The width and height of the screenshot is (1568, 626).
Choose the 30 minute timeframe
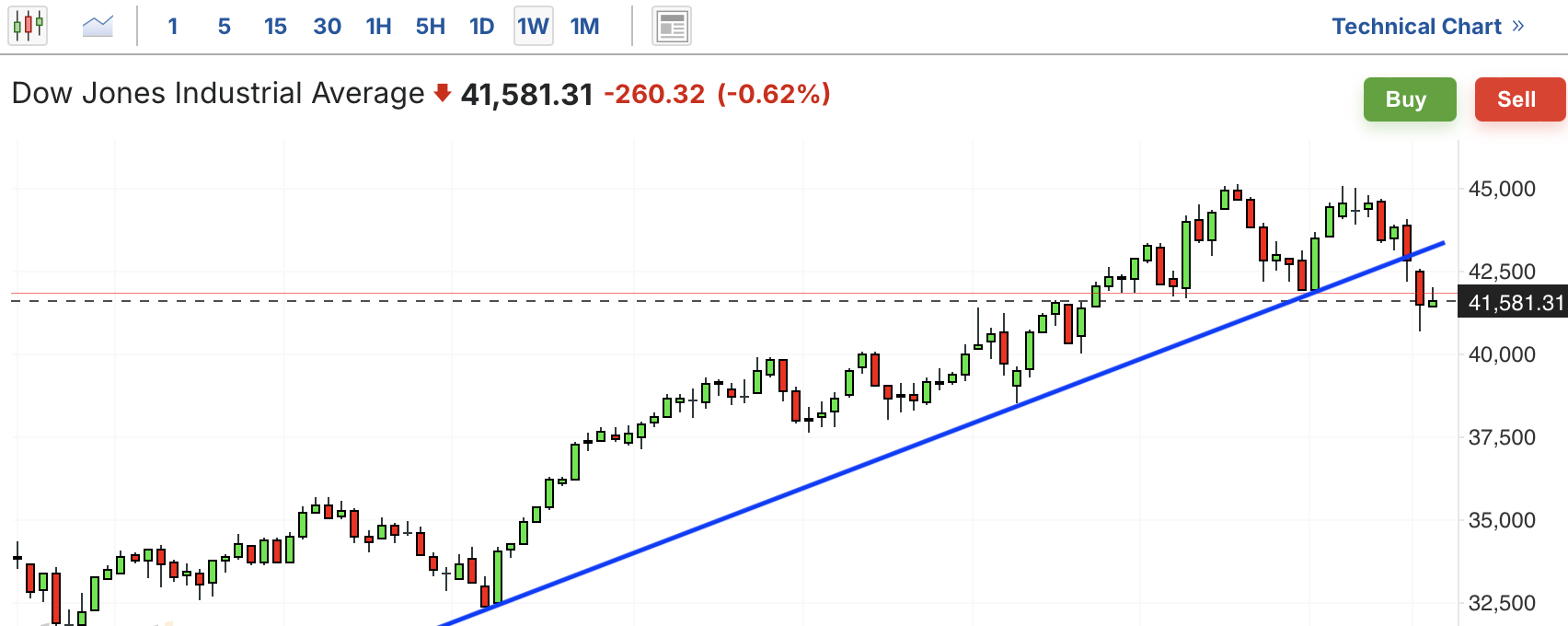327,27
